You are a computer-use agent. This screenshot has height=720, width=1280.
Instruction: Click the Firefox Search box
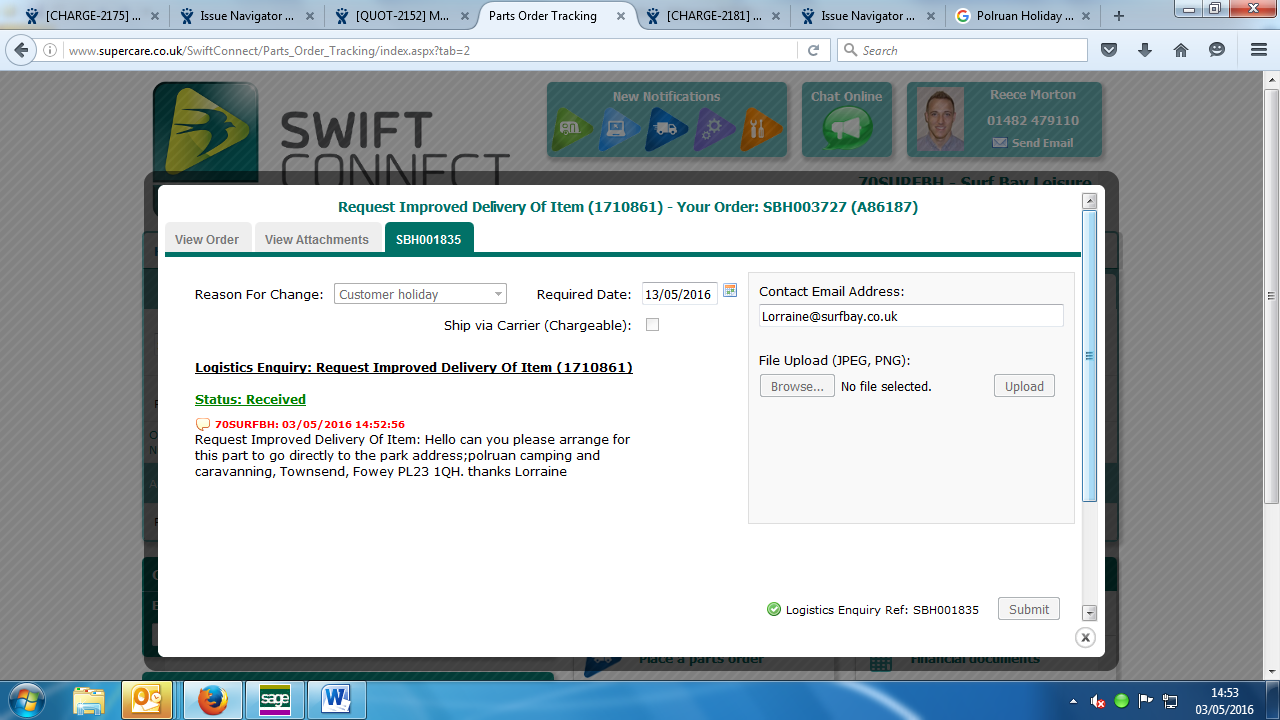[962, 50]
